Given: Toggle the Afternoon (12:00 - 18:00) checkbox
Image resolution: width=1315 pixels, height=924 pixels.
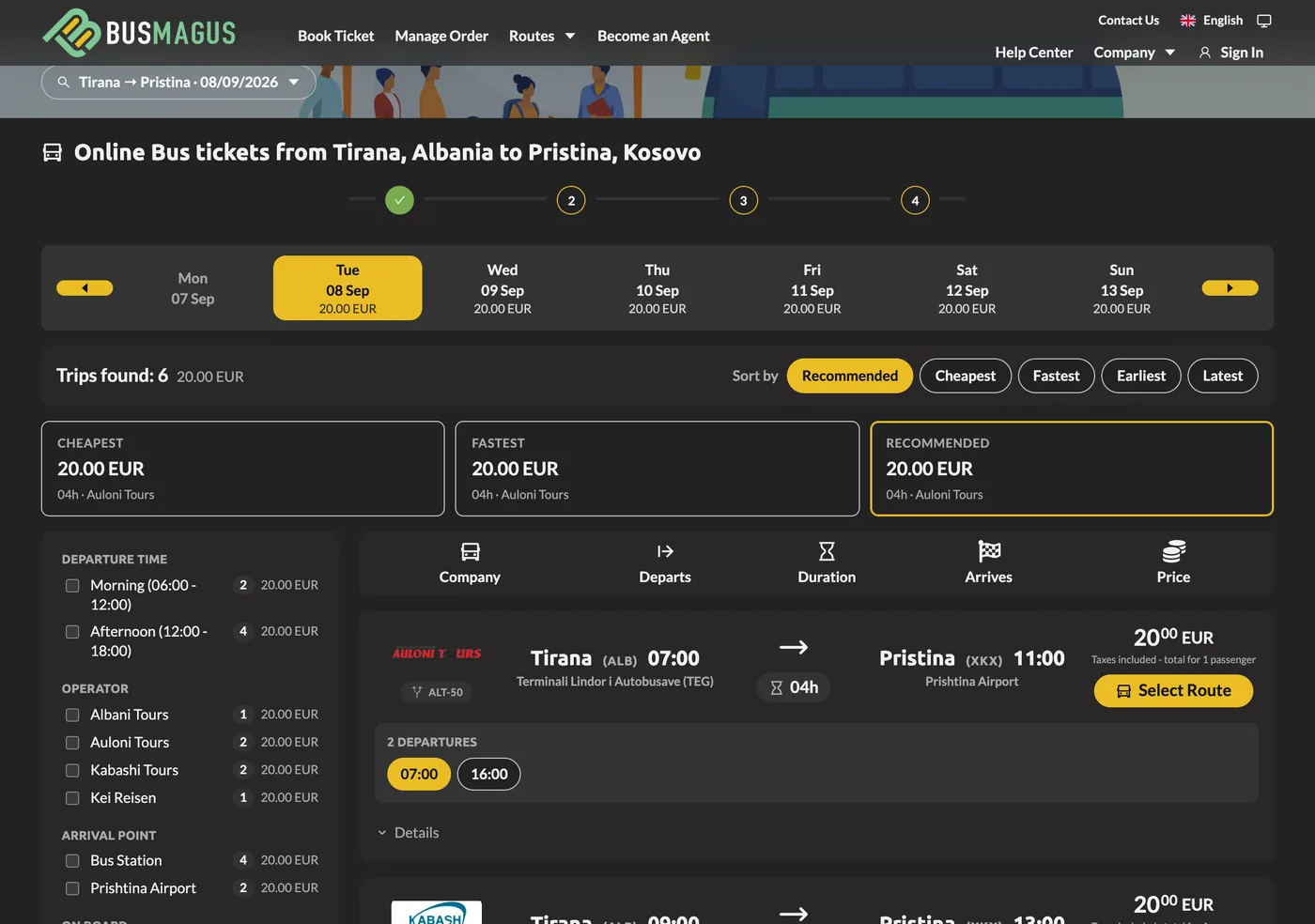Looking at the screenshot, I should [x=72, y=632].
